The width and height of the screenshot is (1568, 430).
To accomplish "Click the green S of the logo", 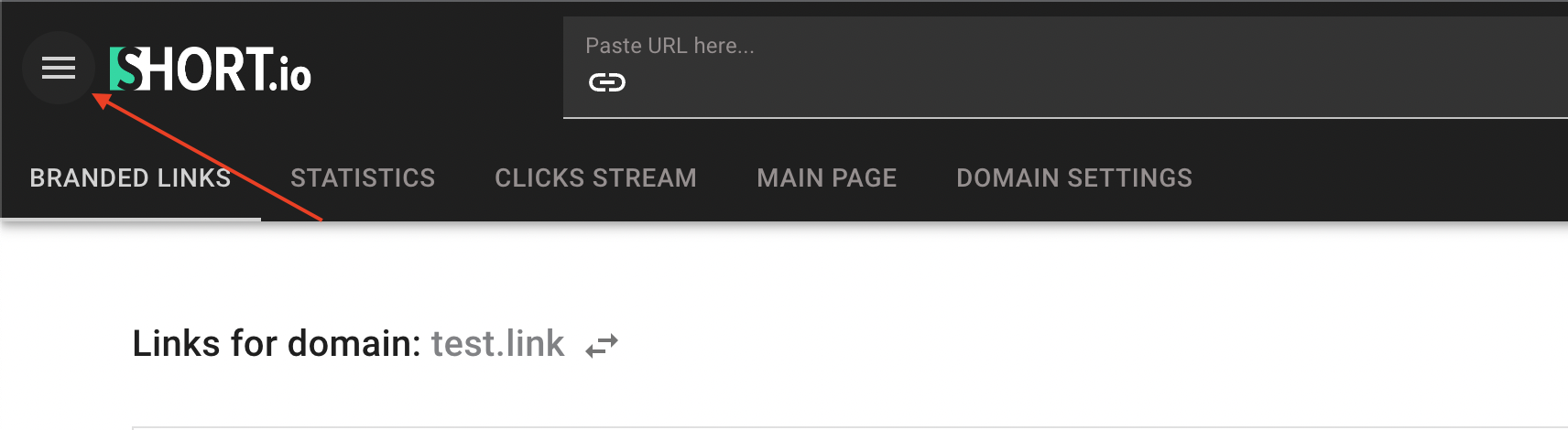I will tap(124, 70).
